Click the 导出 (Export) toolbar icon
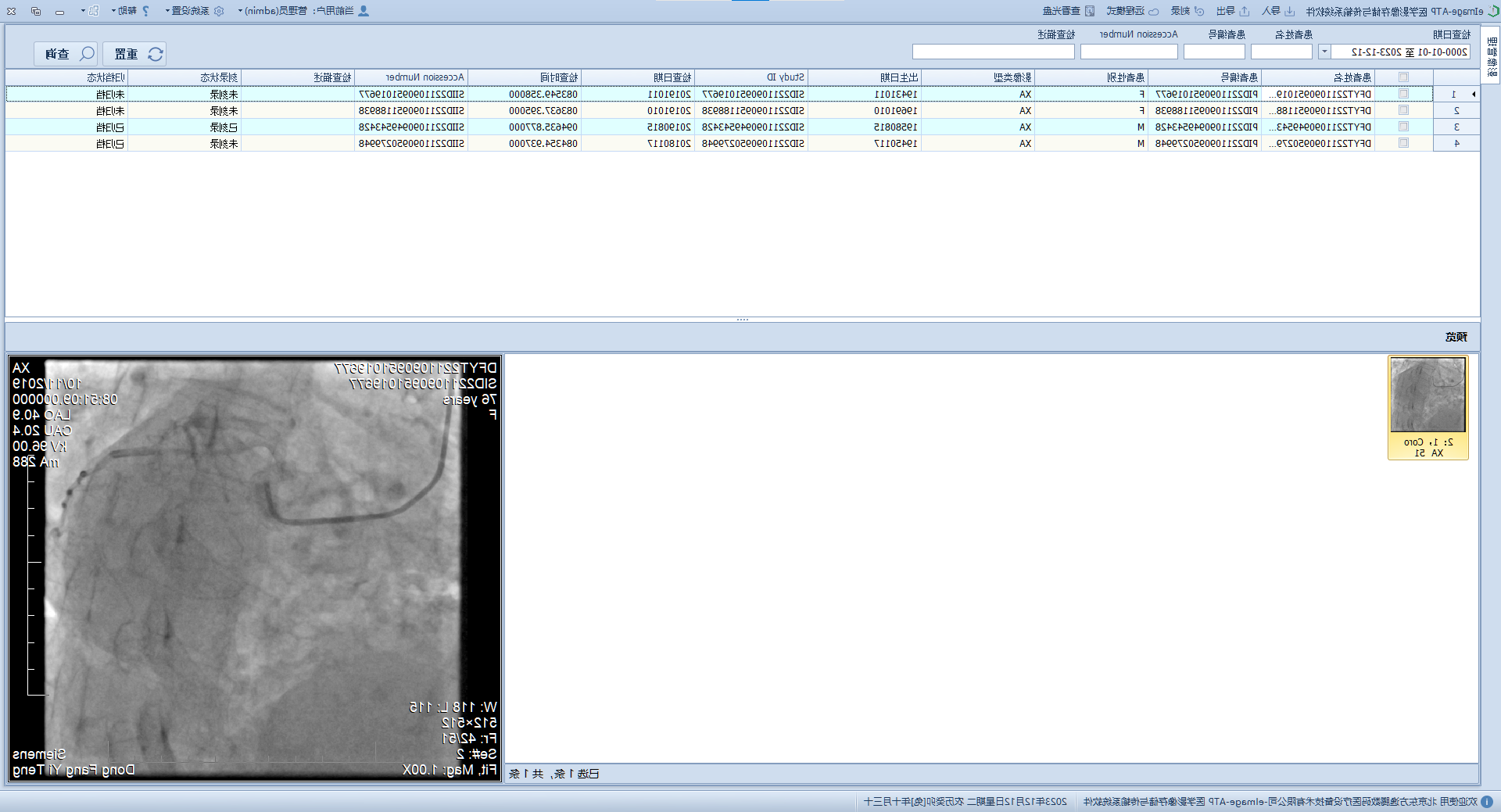The width and height of the screenshot is (1501, 812). [1245, 11]
